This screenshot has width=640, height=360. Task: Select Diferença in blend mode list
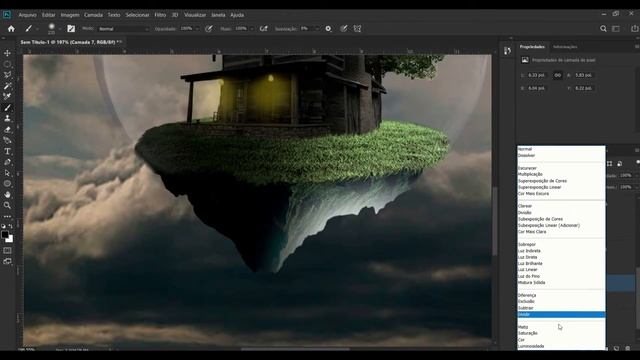[527, 295]
